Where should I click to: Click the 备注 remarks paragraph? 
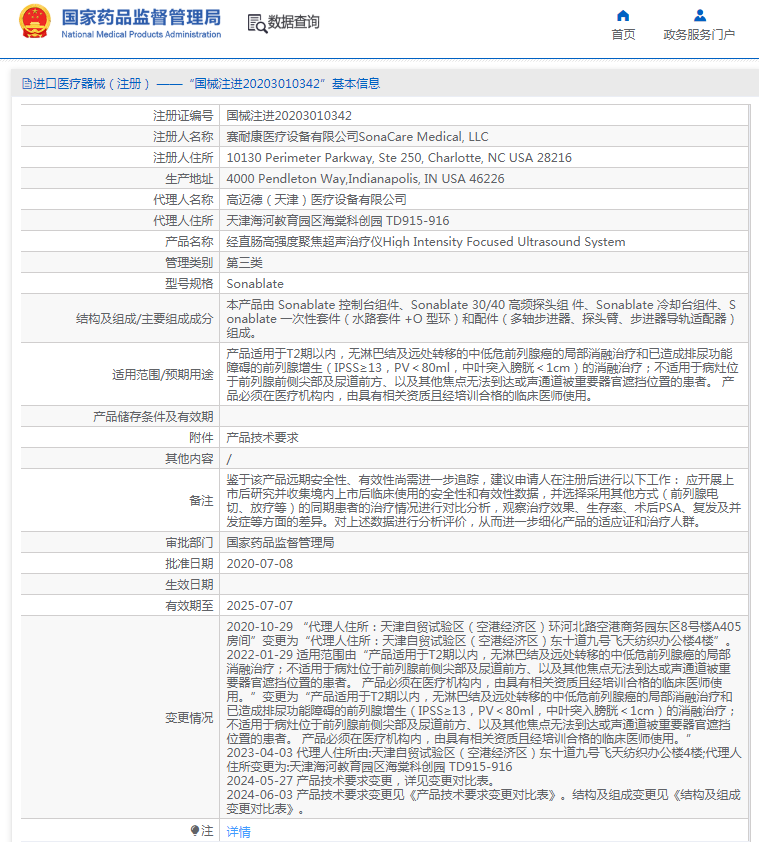(483, 500)
